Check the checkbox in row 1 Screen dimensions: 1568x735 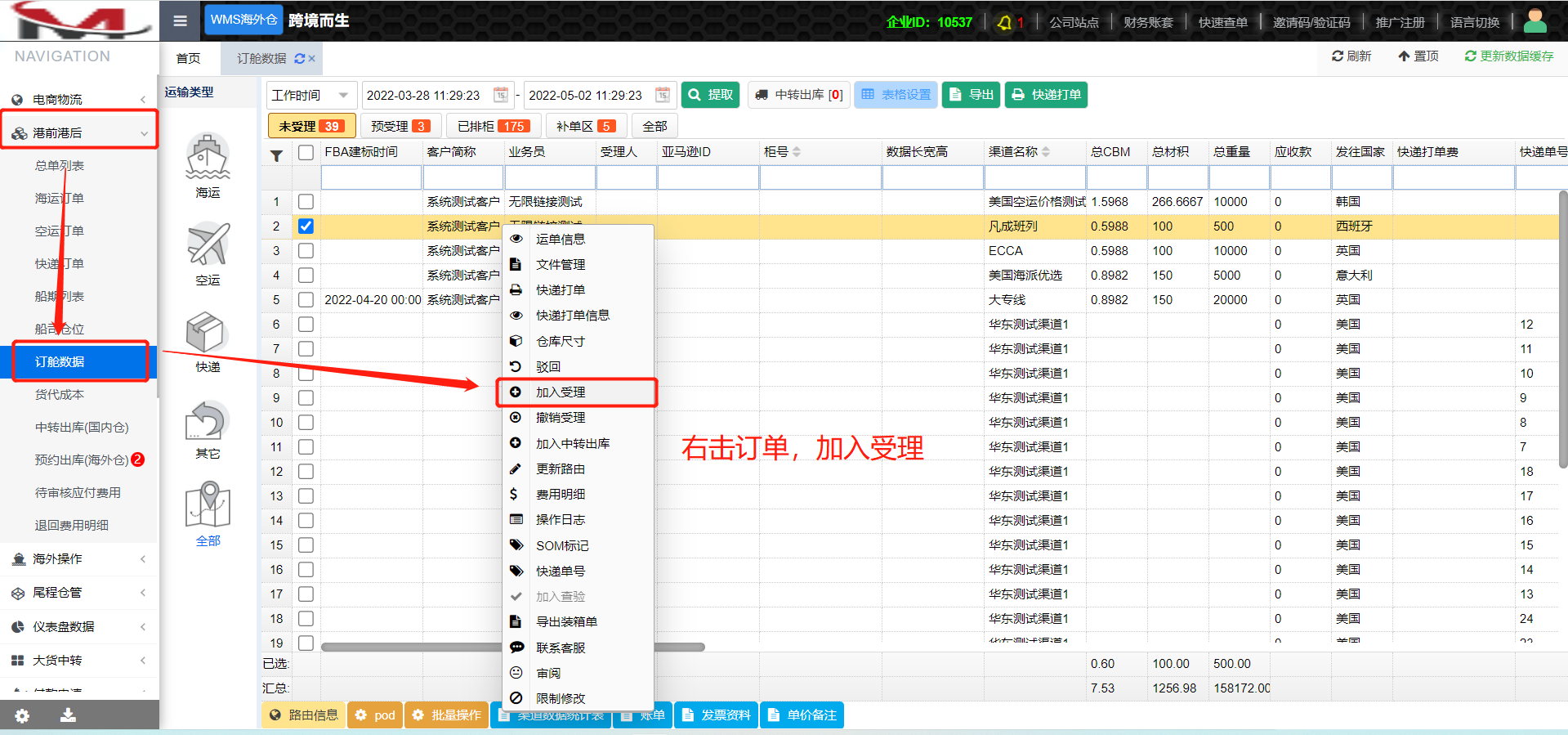coord(306,202)
